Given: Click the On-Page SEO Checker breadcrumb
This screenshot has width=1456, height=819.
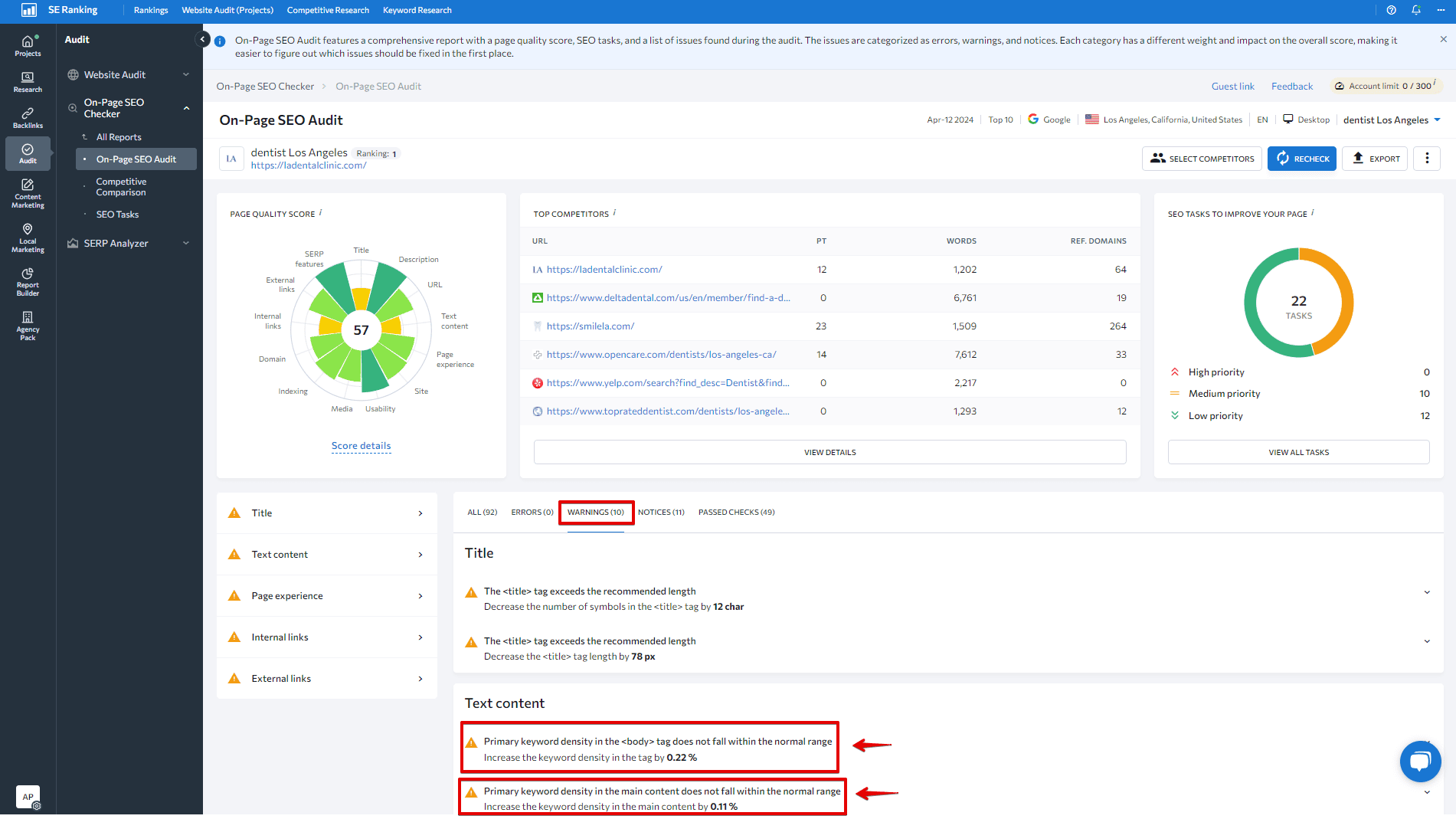Looking at the screenshot, I should 265,87.
